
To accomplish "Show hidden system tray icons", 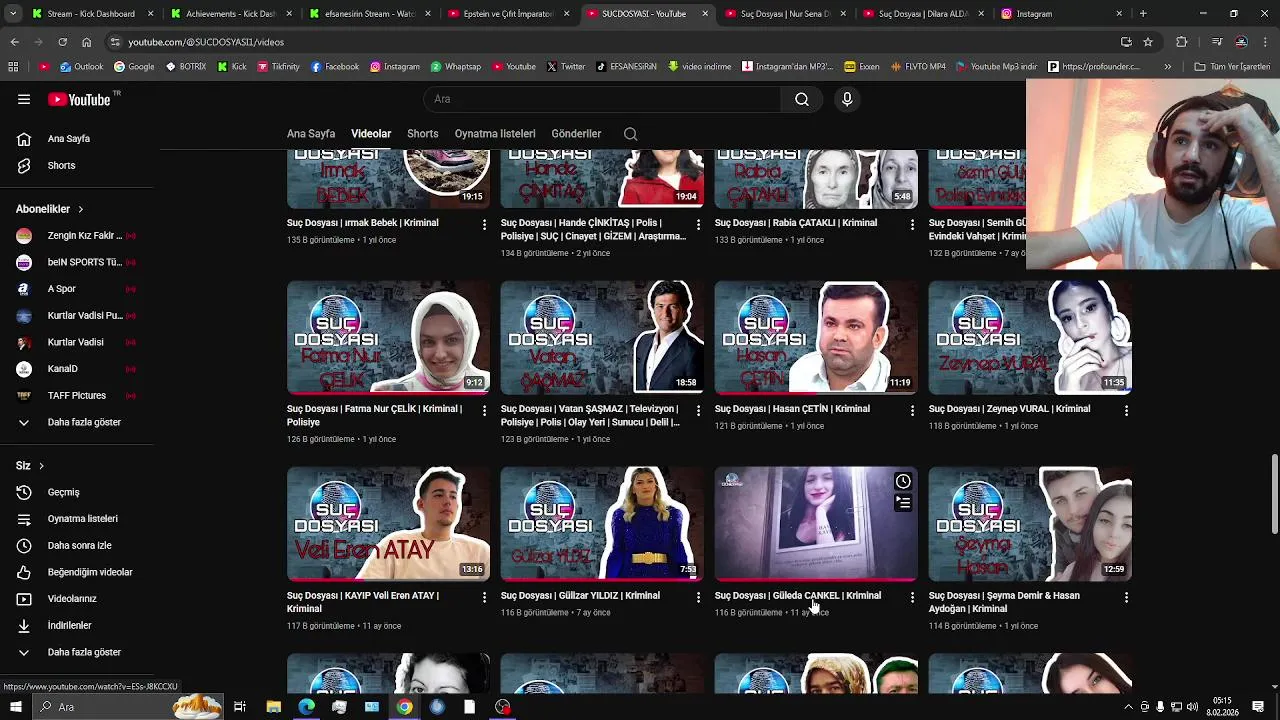I will [x=1128, y=707].
